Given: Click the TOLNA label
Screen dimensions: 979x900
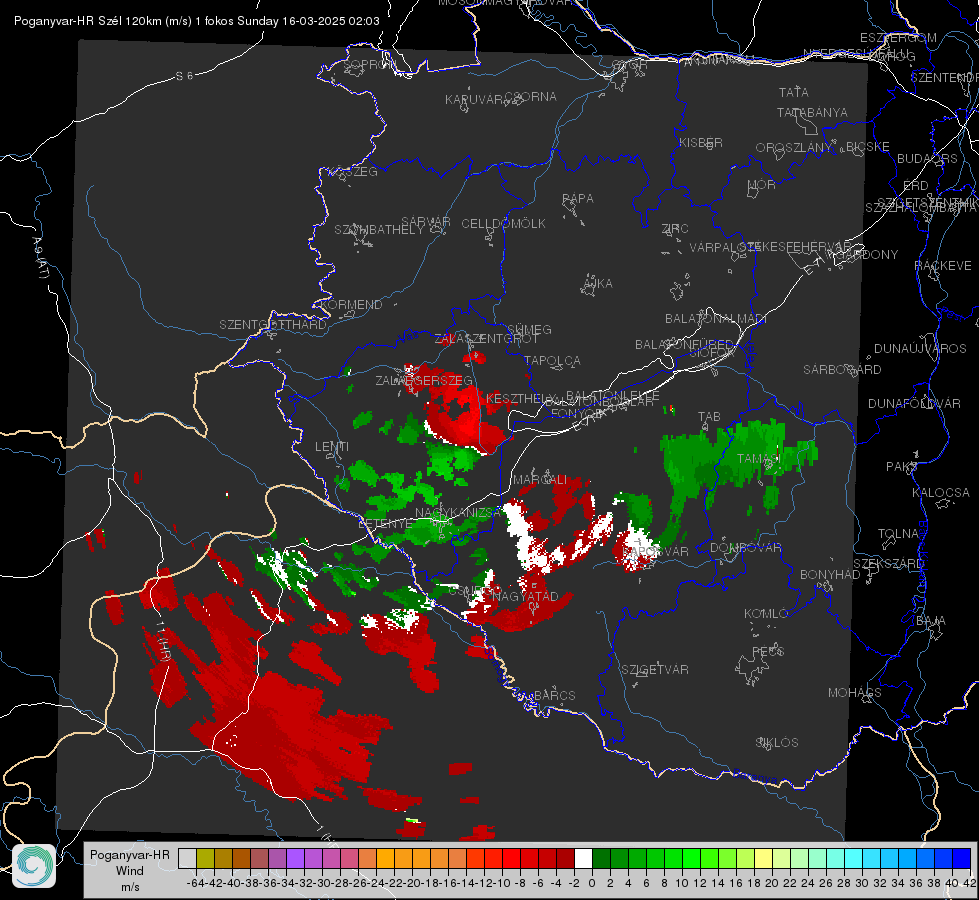Looking at the screenshot, I should point(898,534).
